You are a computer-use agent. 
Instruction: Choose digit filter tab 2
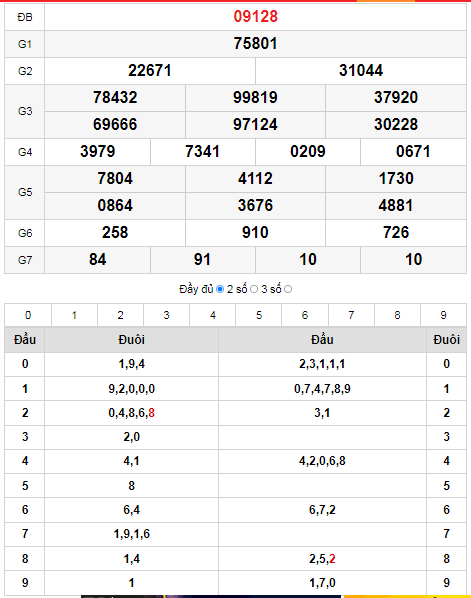click(x=121, y=315)
